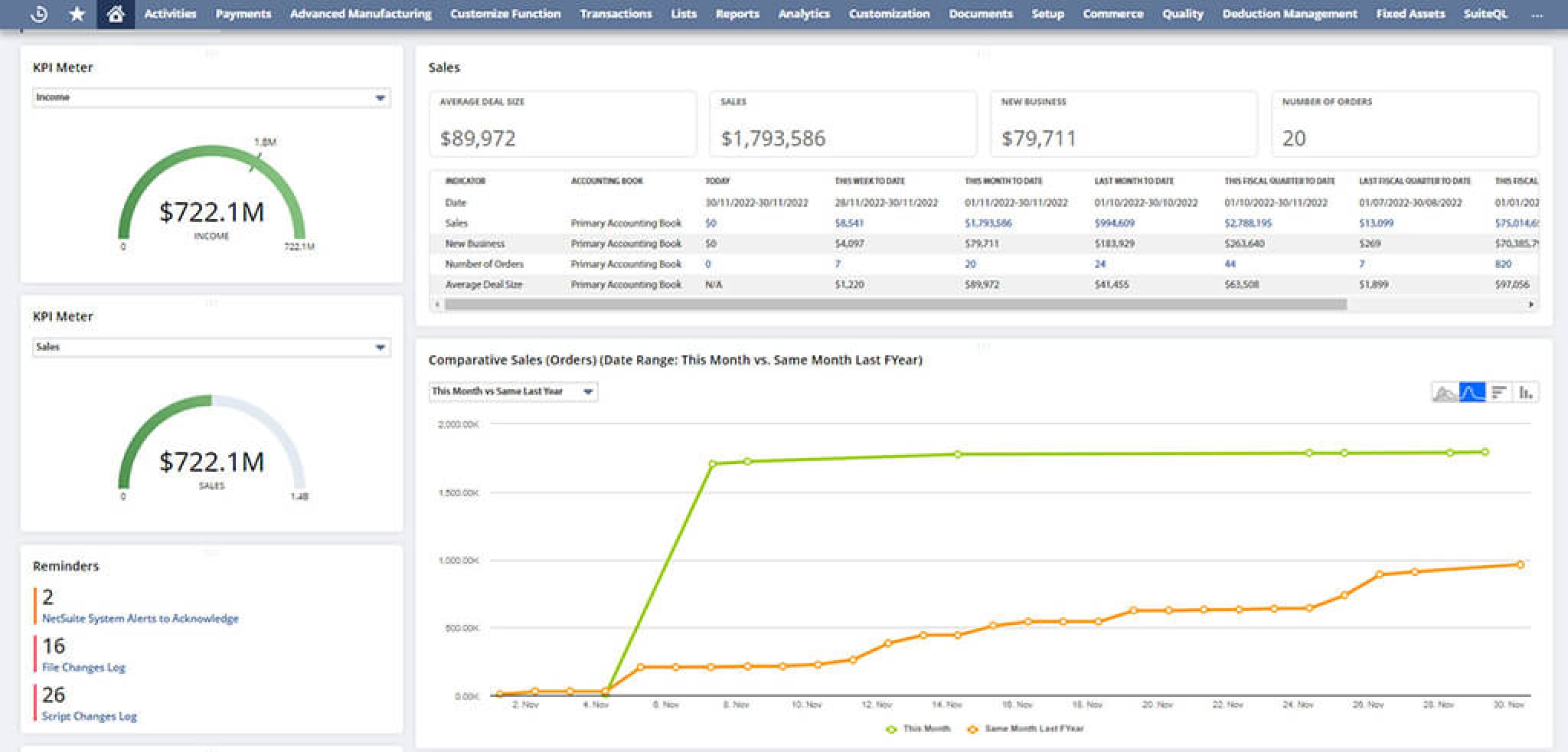This screenshot has height=752, width=1568.
Task: Open the Income KPI Meter dropdown
Action: (x=211, y=98)
